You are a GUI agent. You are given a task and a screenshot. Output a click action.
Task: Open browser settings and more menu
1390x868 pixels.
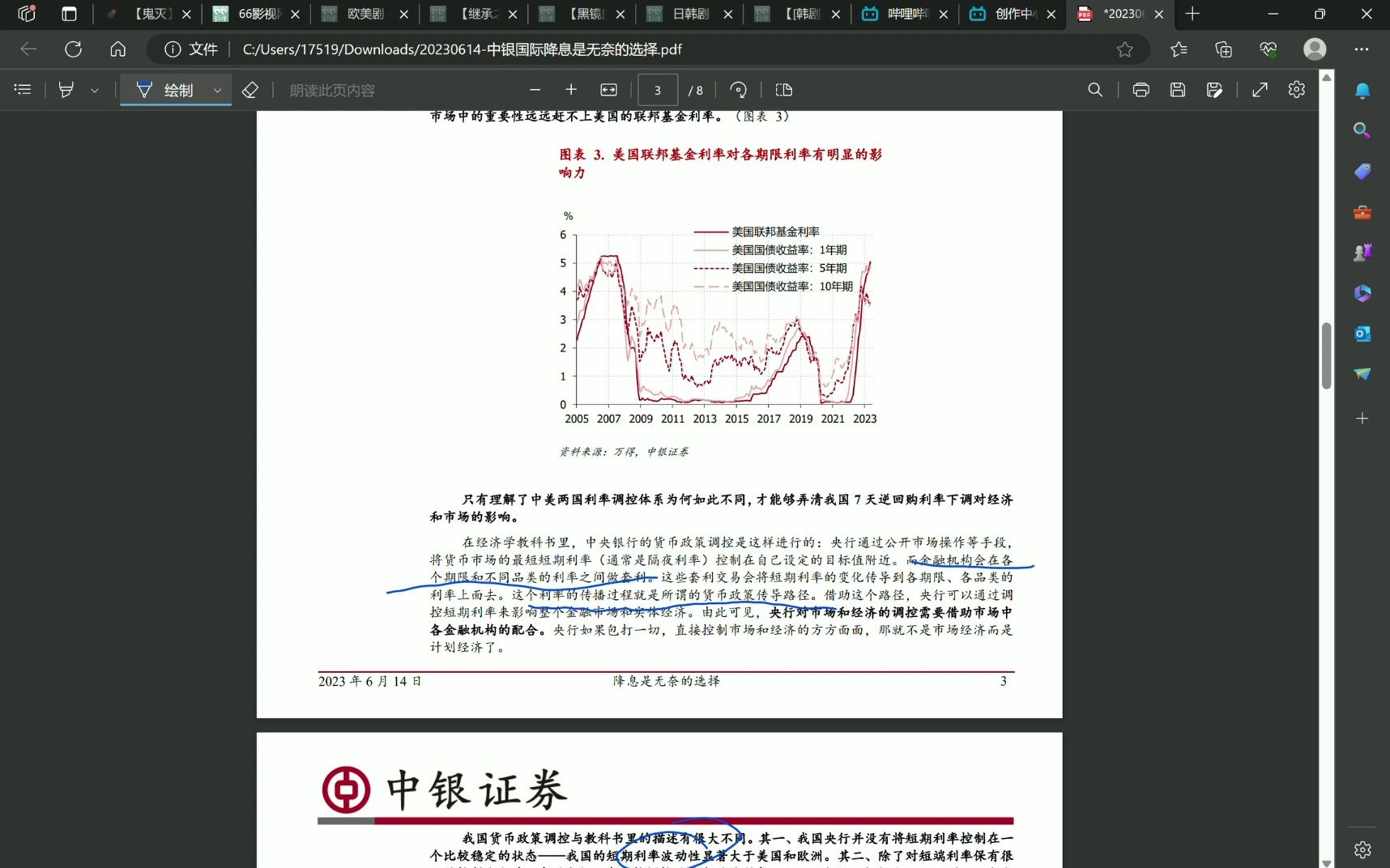[1362, 49]
